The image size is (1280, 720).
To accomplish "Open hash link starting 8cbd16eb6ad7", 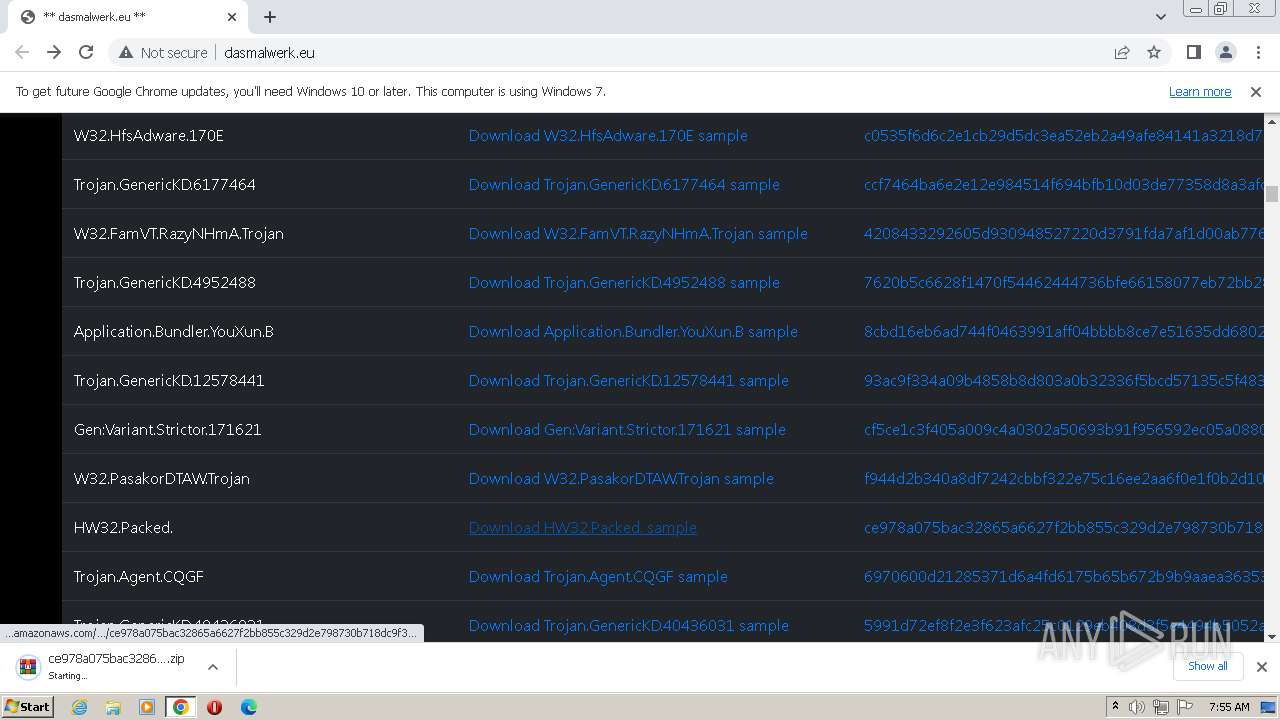I will pyautogui.click(x=1064, y=331).
